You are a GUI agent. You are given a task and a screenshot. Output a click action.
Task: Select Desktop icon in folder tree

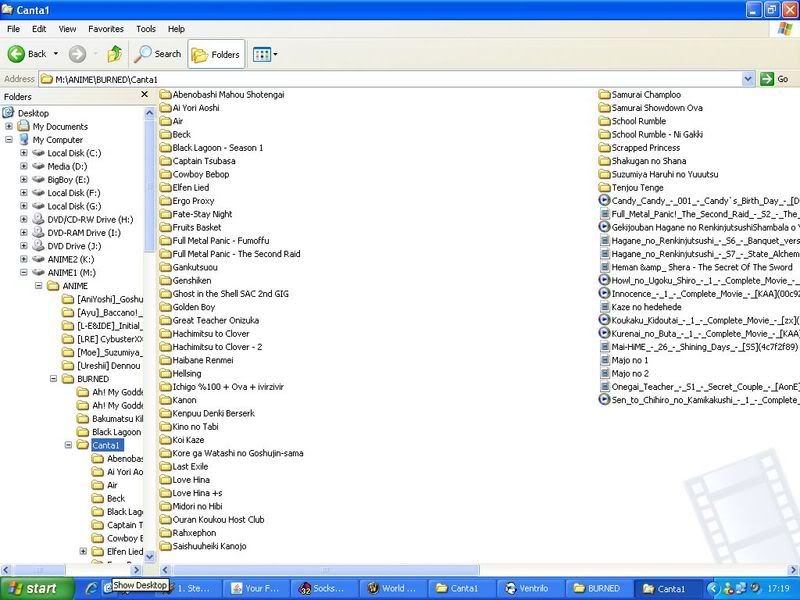coord(8,113)
